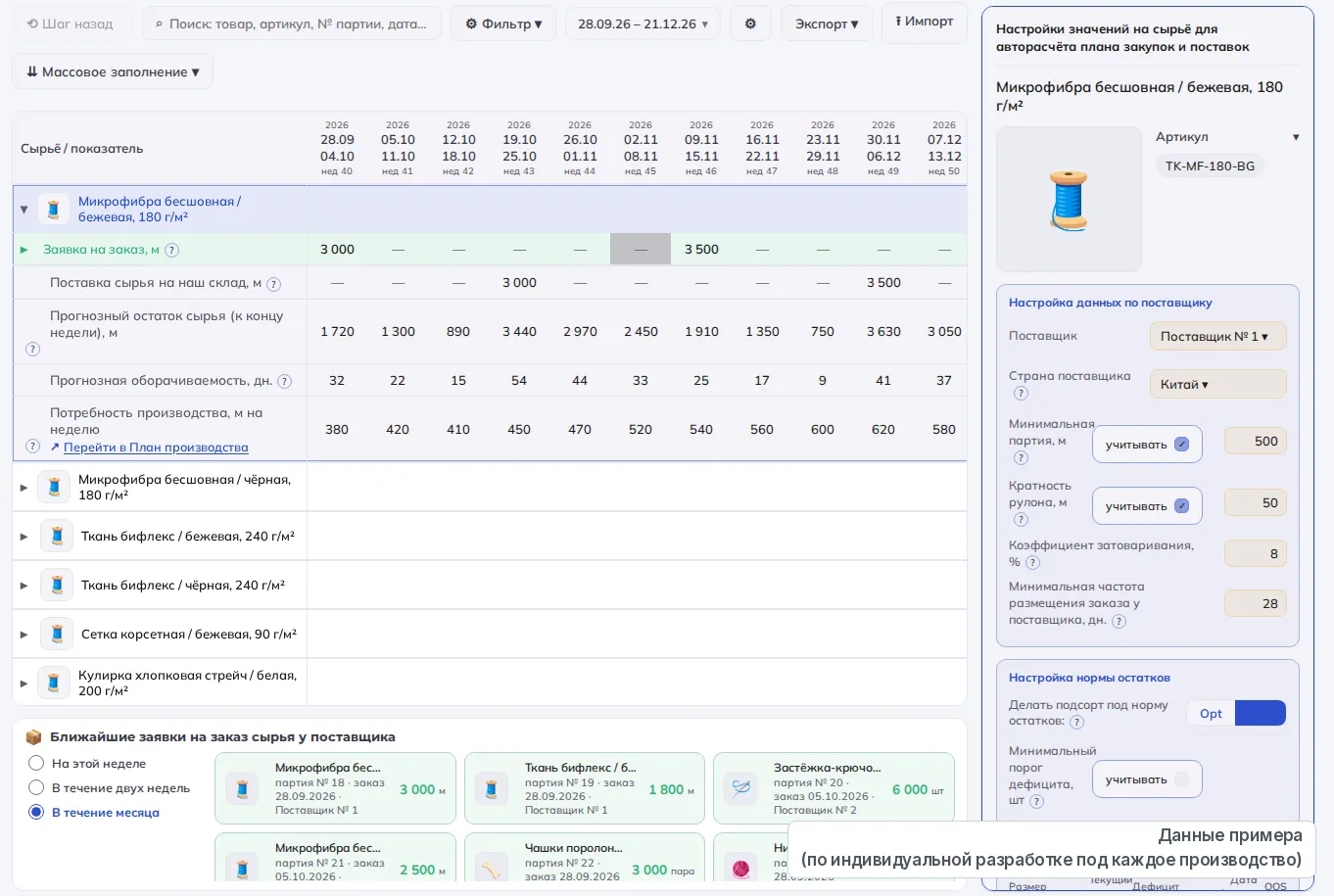Select radio На этой неделе
1334x896 pixels.
[x=36, y=763]
